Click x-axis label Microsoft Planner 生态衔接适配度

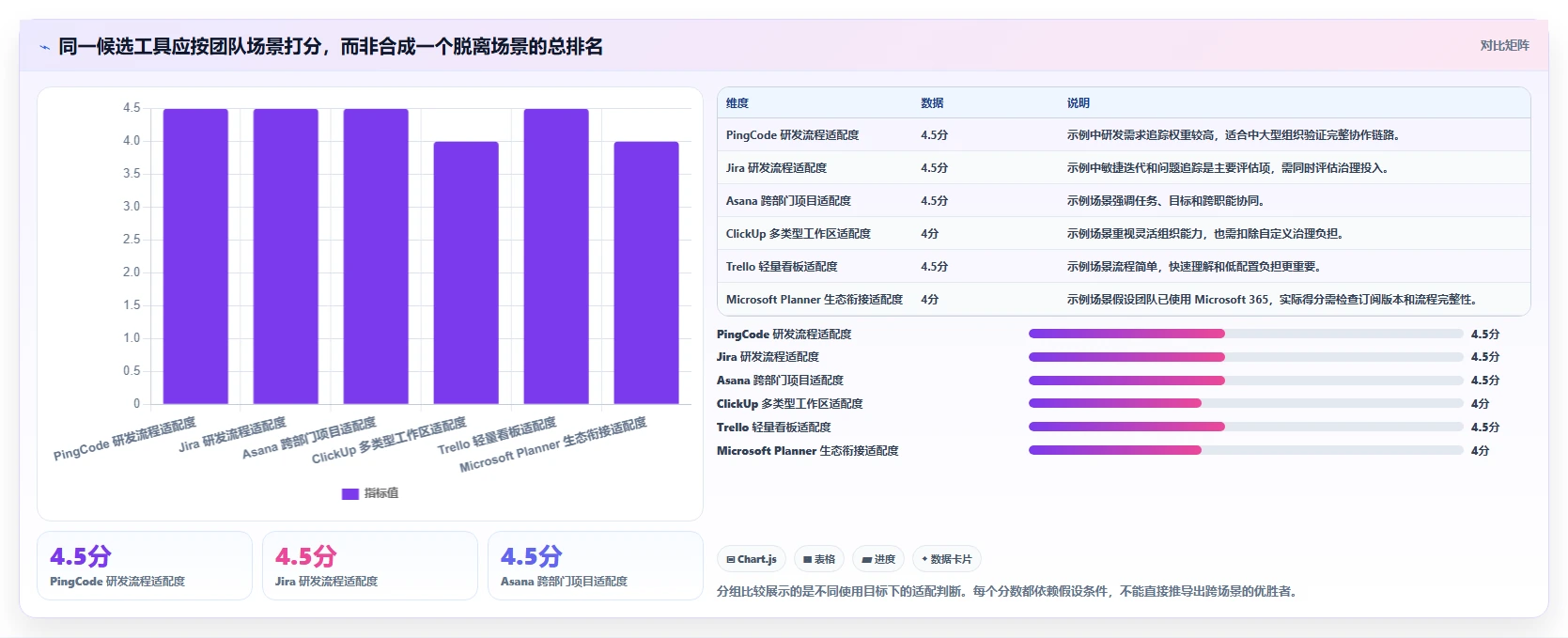pos(552,444)
